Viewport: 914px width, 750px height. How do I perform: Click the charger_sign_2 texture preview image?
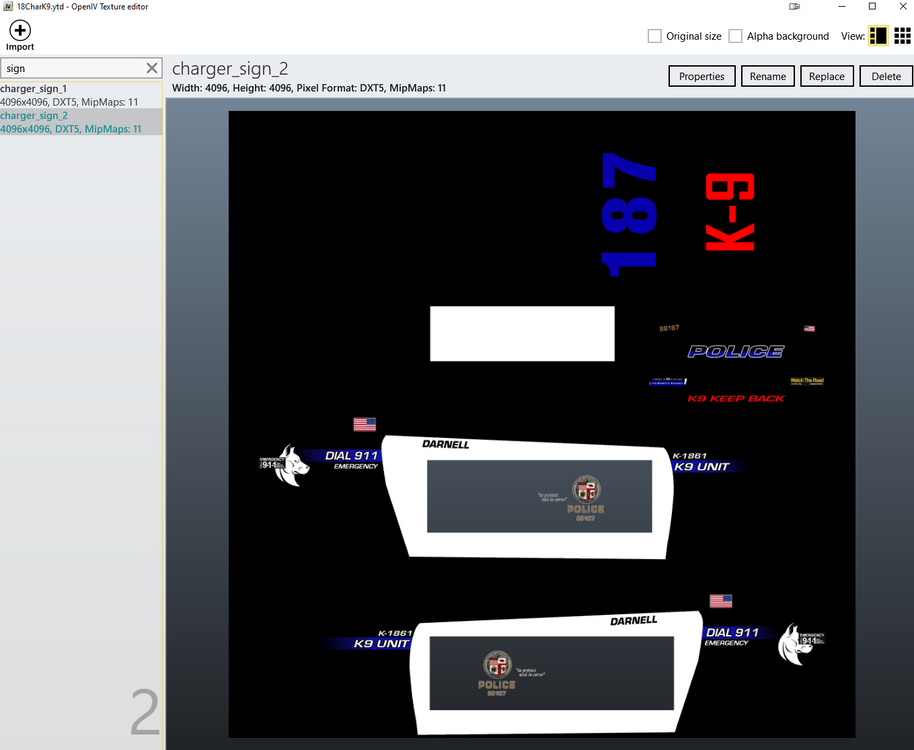click(x=542, y=424)
